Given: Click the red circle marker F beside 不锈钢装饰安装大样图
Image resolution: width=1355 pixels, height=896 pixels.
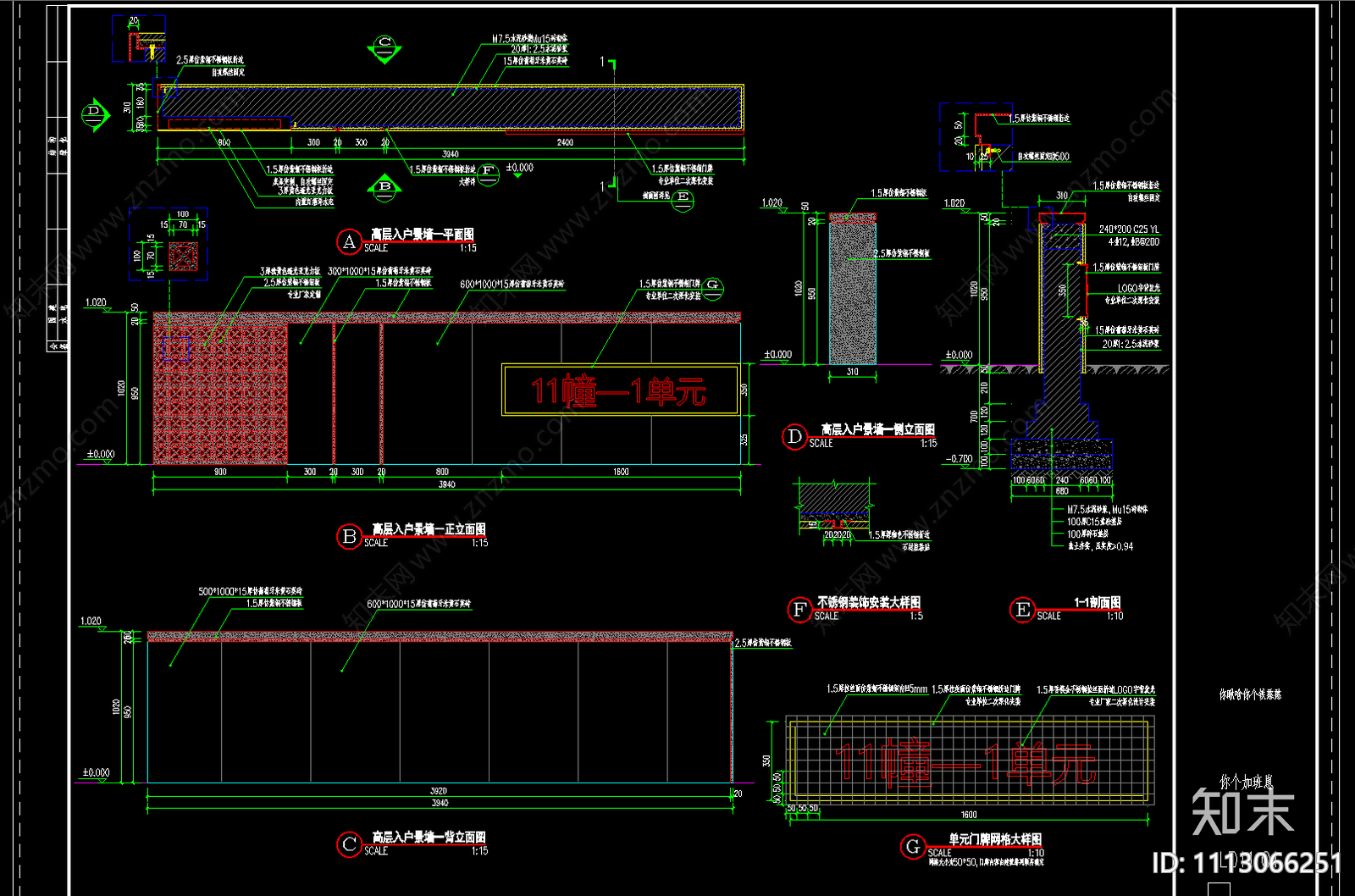Looking at the screenshot, I should click(x=799, y=610).
